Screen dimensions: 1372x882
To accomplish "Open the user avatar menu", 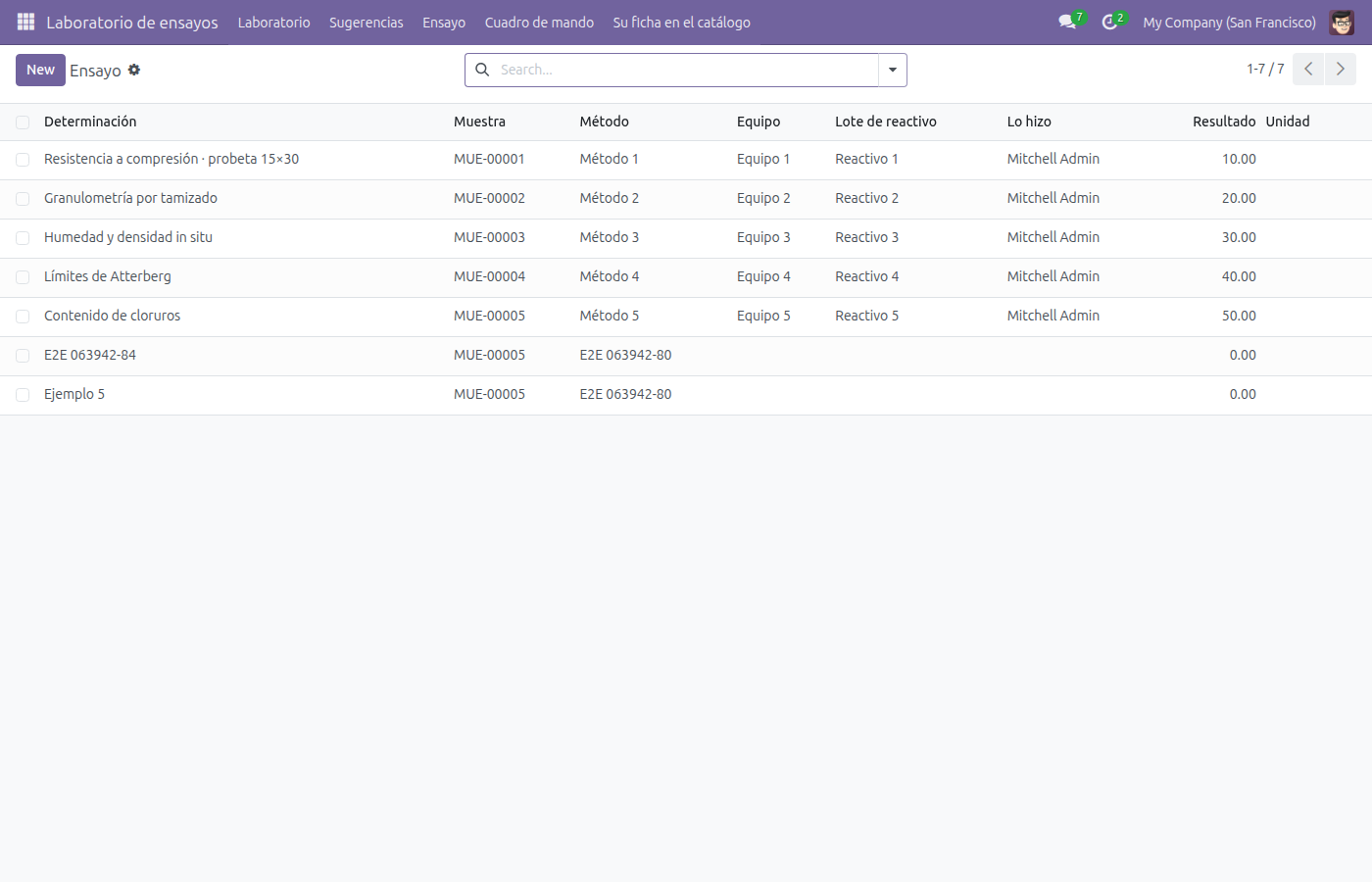I will point(1342,22).
